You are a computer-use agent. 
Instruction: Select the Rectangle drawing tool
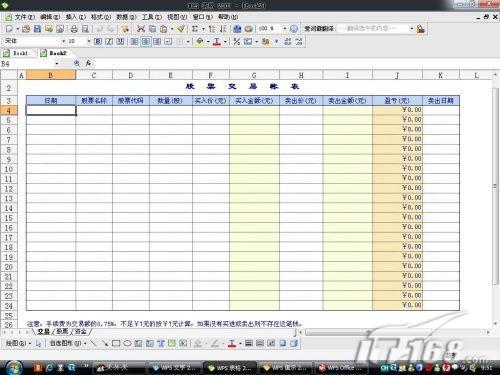(x=116, y=343)
